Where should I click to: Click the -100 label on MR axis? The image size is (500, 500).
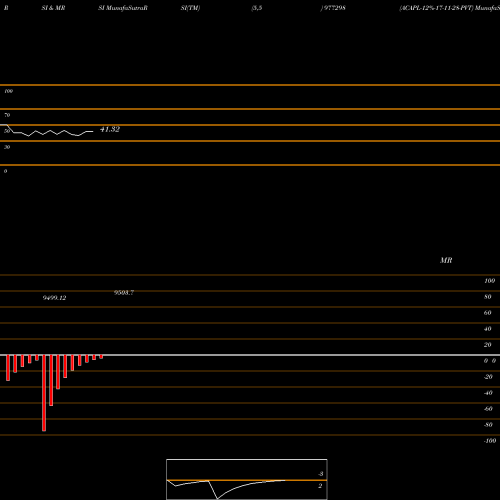coord(490,441)
